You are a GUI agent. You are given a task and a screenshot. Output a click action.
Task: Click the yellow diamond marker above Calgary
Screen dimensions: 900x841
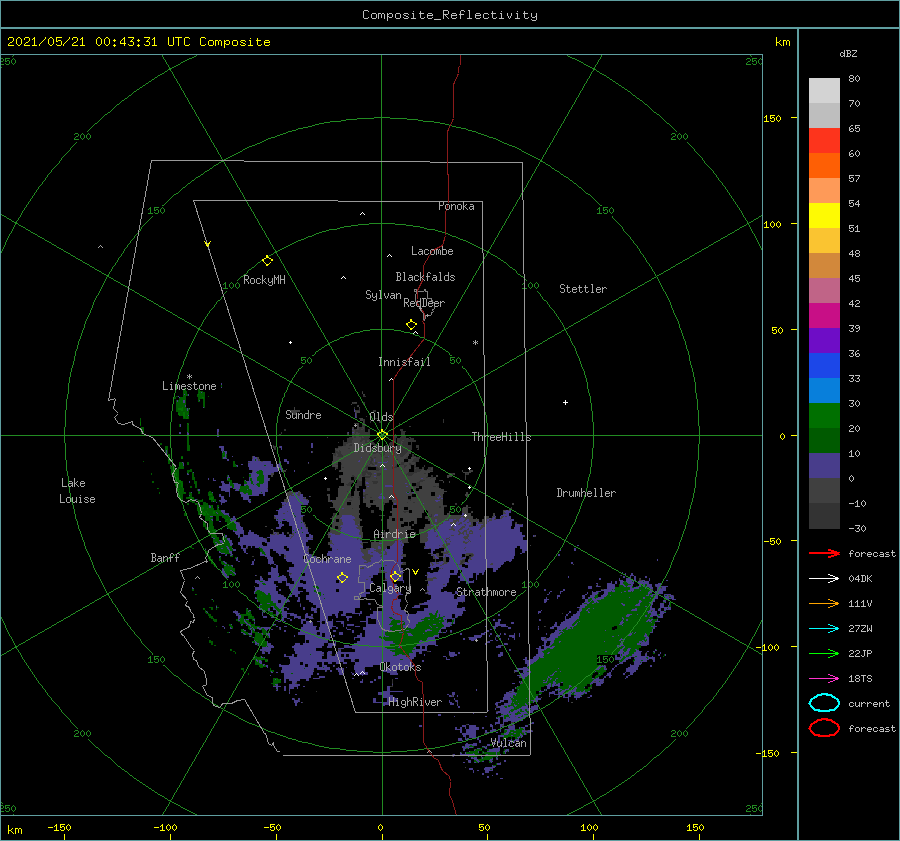point(395,576)
